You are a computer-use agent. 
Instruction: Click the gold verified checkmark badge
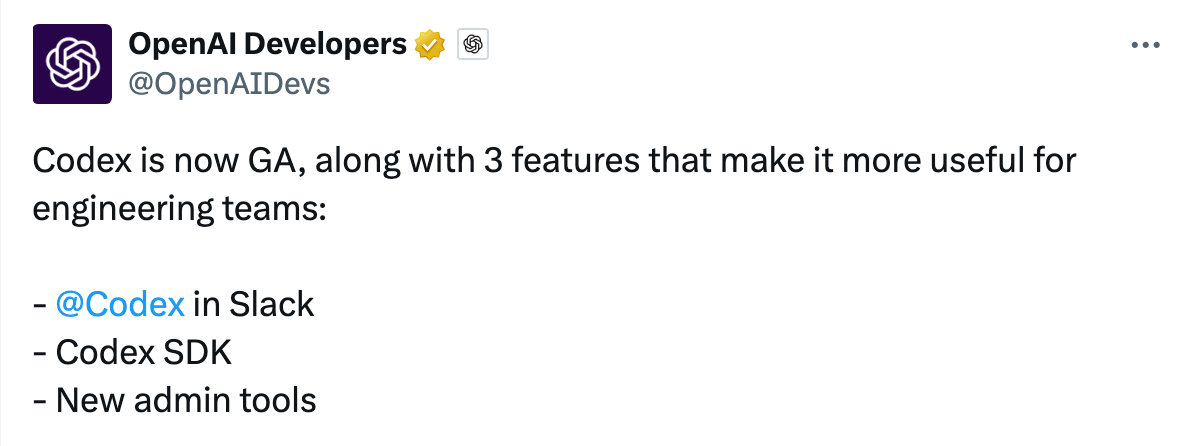coord(431,45)
